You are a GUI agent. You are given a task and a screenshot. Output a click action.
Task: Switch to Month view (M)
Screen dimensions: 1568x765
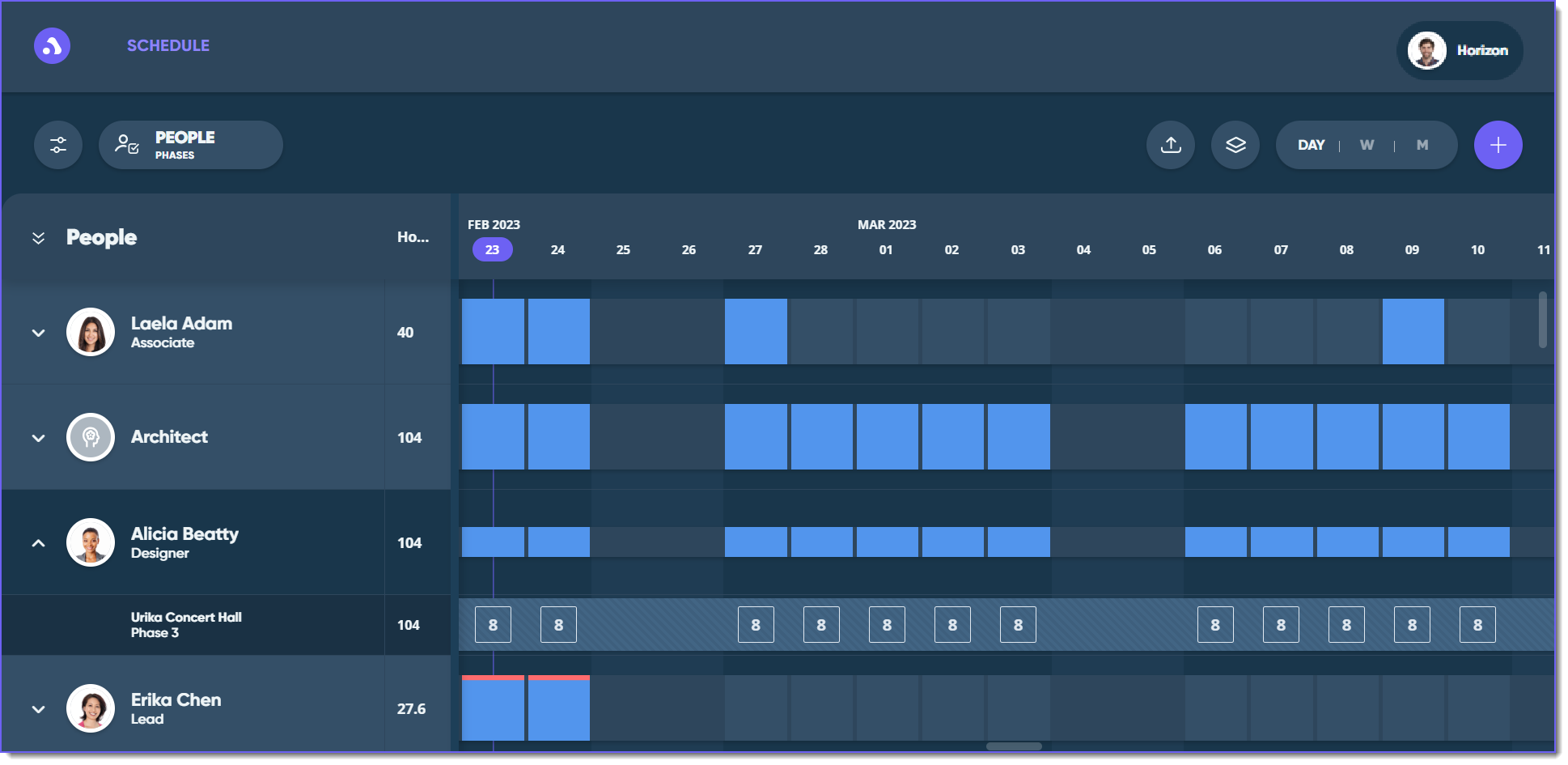[1422, 145]
